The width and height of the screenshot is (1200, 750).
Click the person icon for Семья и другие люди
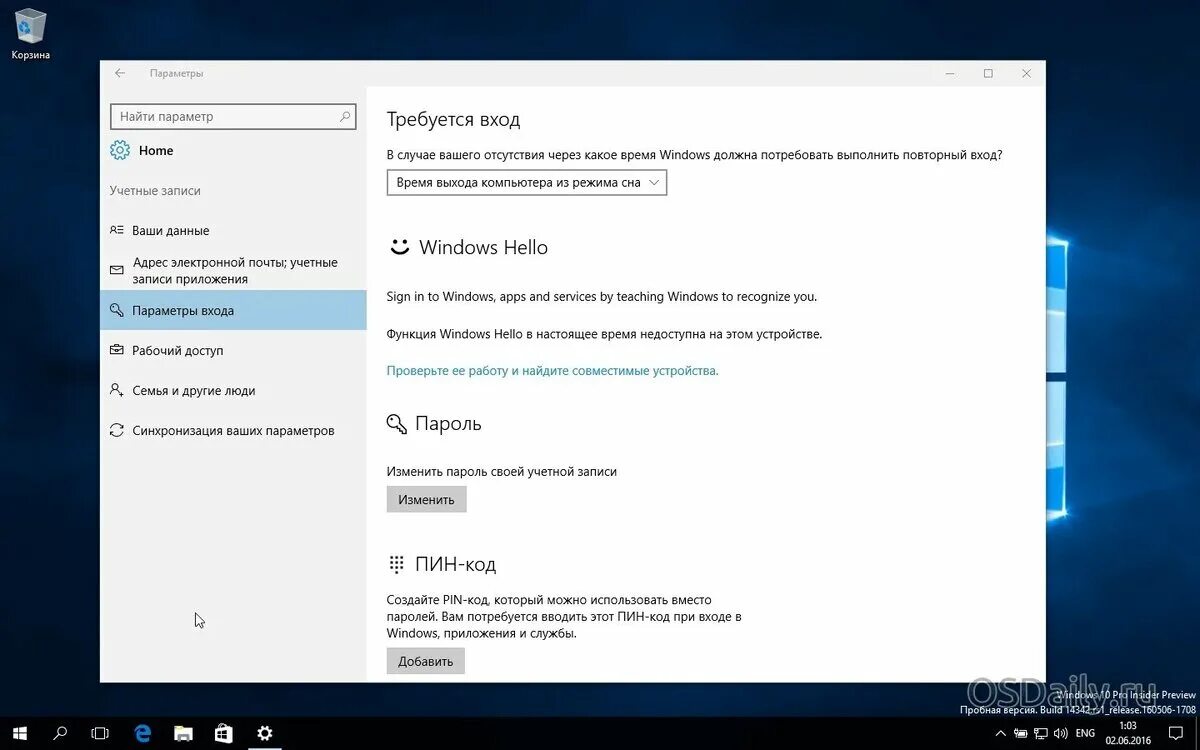click(117, 390)
